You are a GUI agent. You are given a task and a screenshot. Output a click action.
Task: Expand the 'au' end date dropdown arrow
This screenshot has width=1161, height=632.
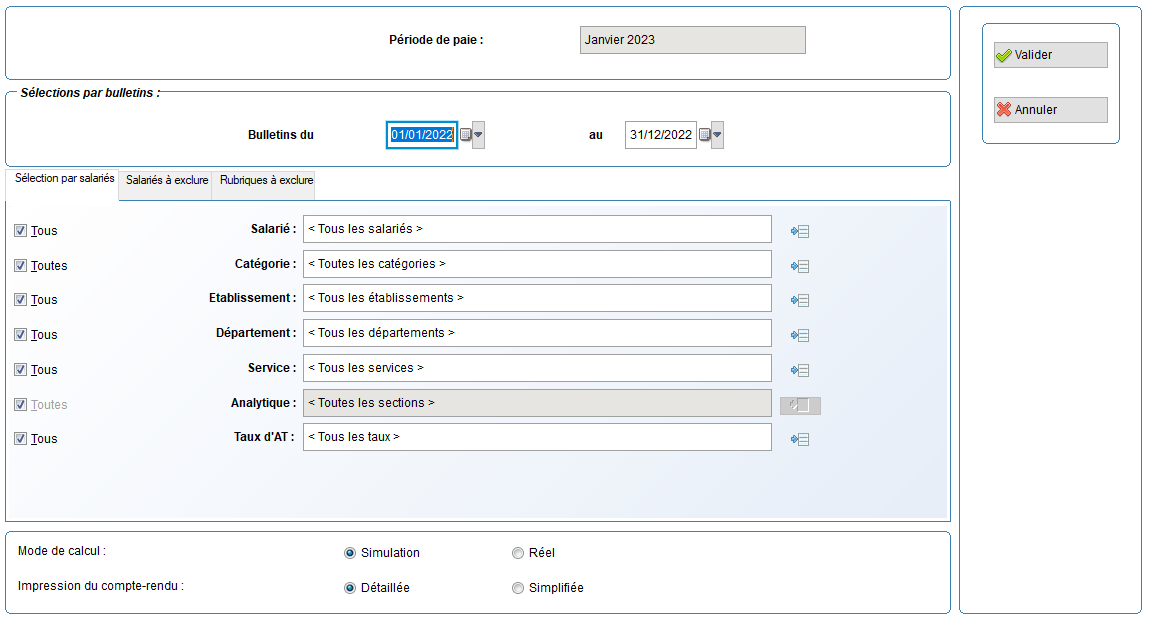point(717,135)
